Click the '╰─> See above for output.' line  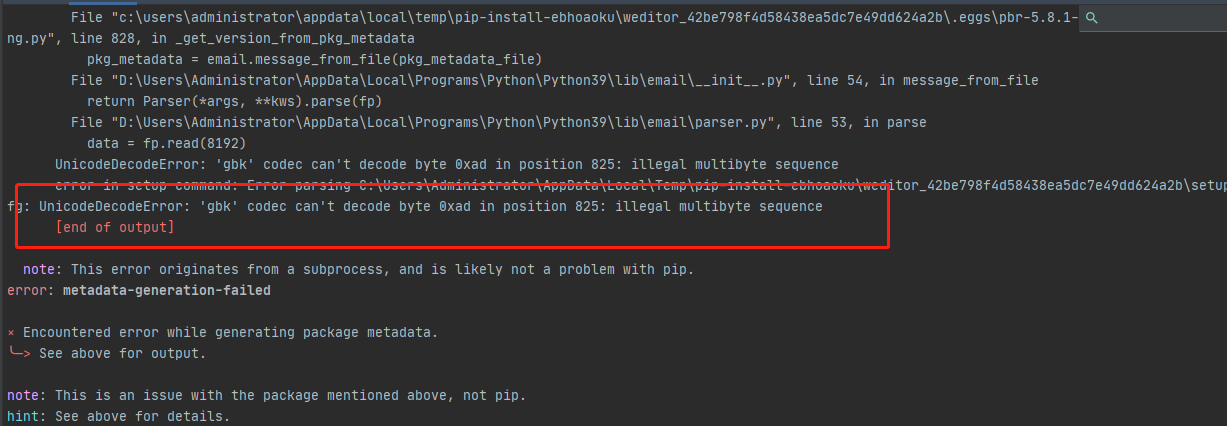point(106,353)
